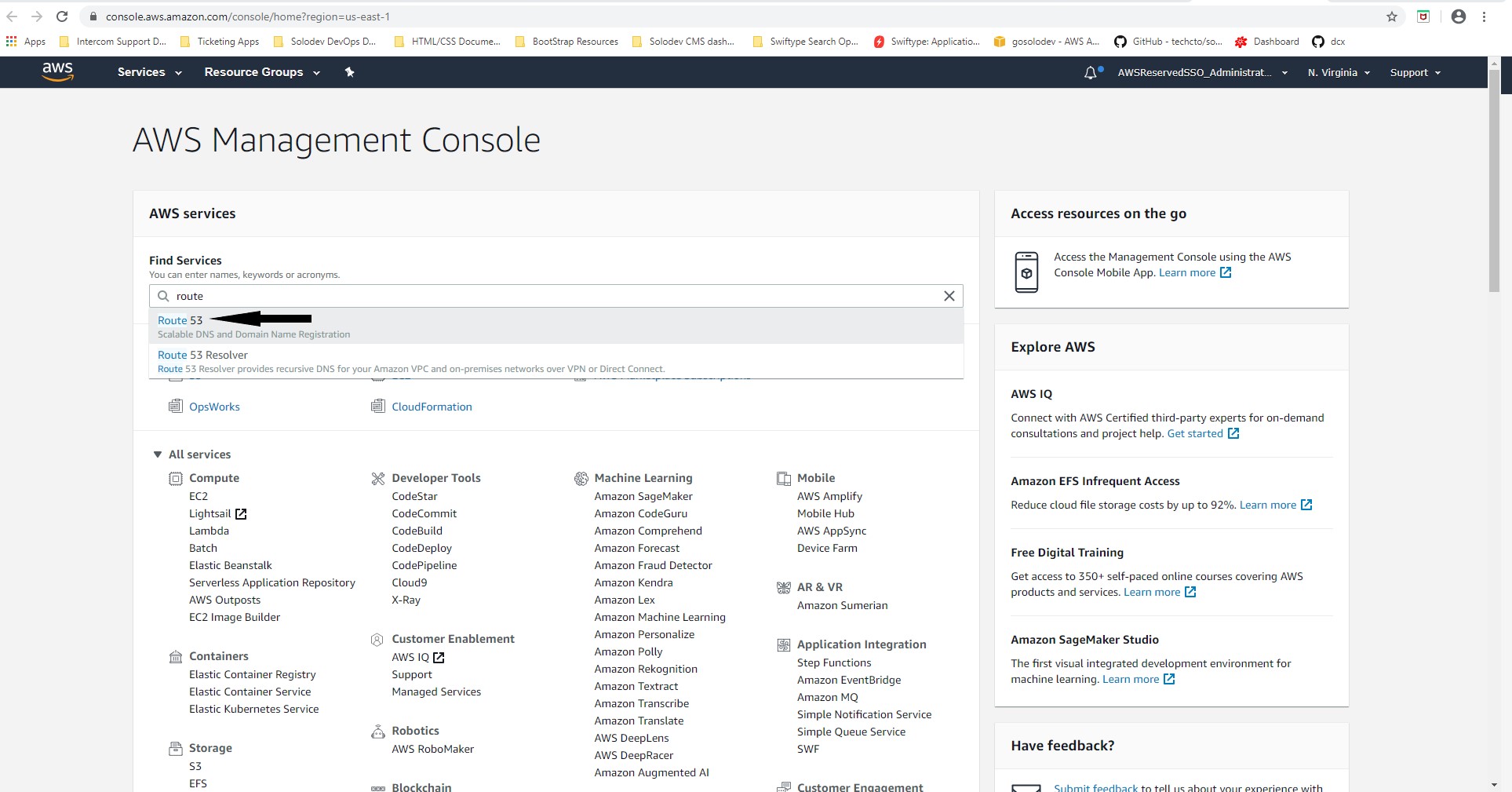This screenshot has height=792, width=1512.
Task: Click the mobile phone app icon
Action: 1026,272
